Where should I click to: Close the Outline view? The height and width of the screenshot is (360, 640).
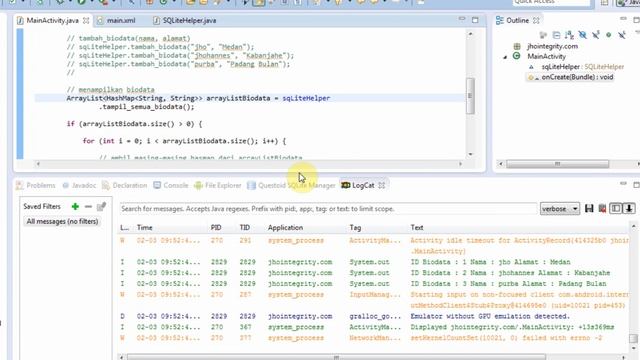[536, 20]
